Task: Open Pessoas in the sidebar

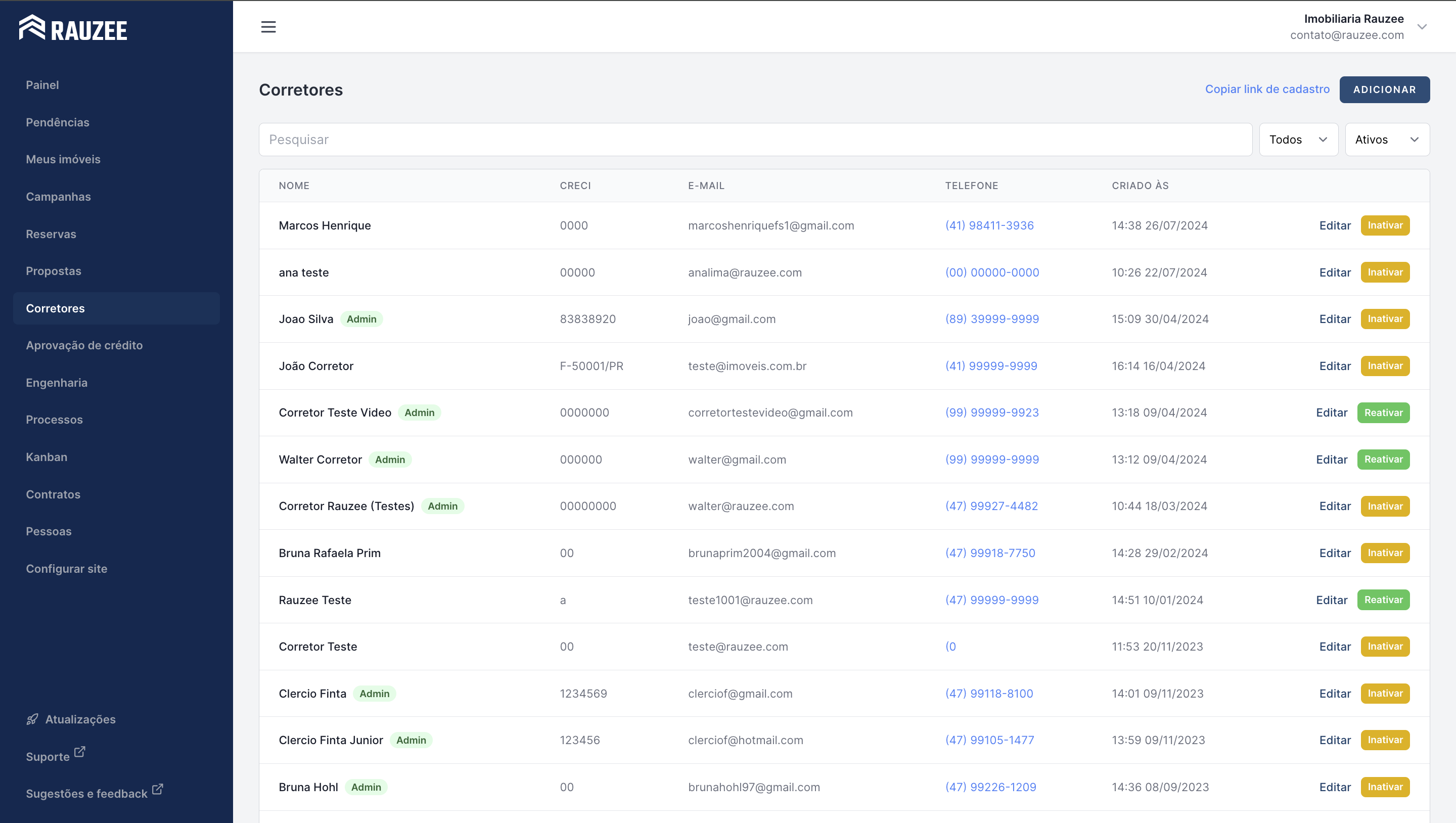Action: pos(49,531)
